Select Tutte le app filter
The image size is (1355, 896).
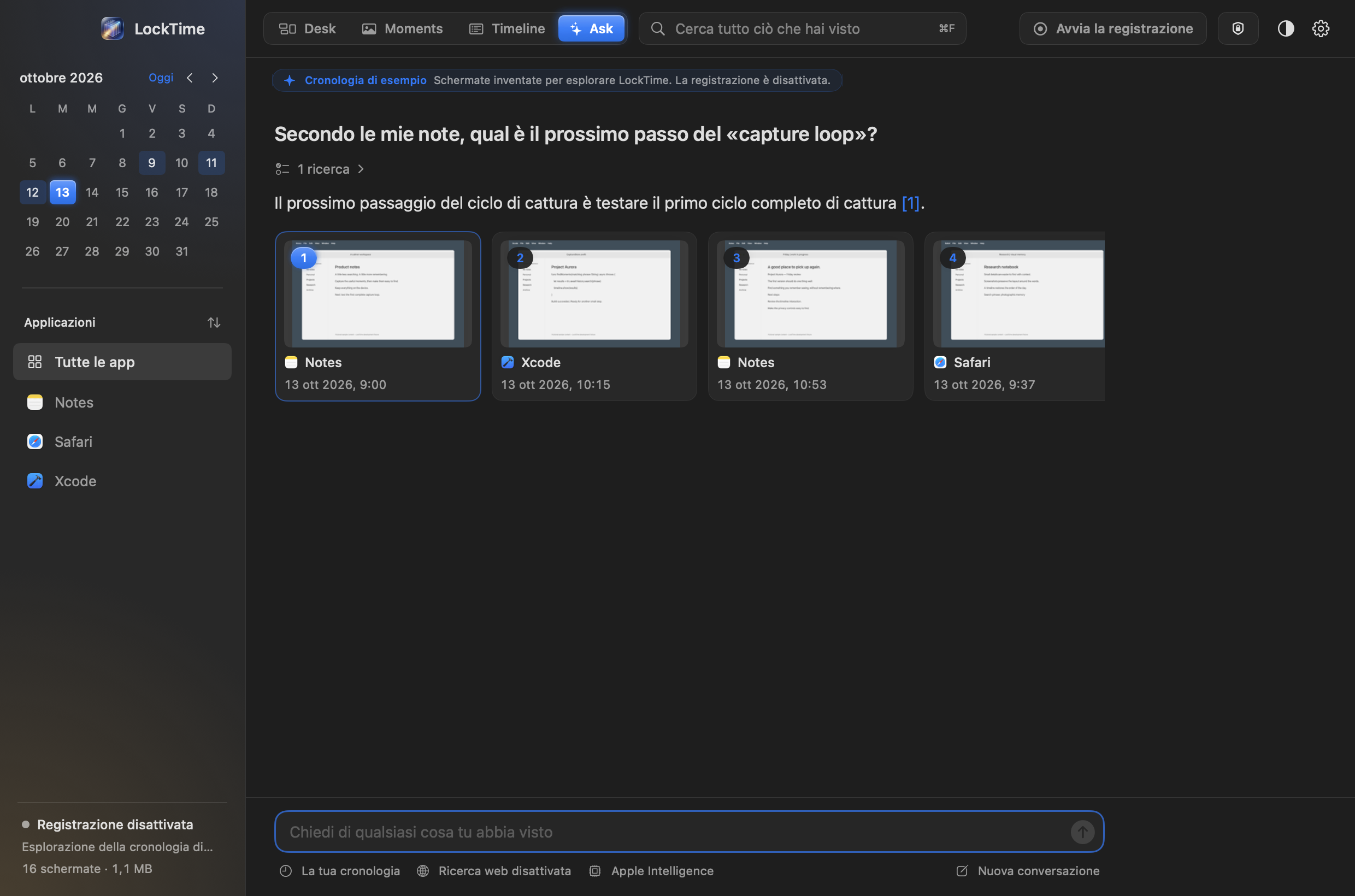pyautogui.click(x=122, y=362)
